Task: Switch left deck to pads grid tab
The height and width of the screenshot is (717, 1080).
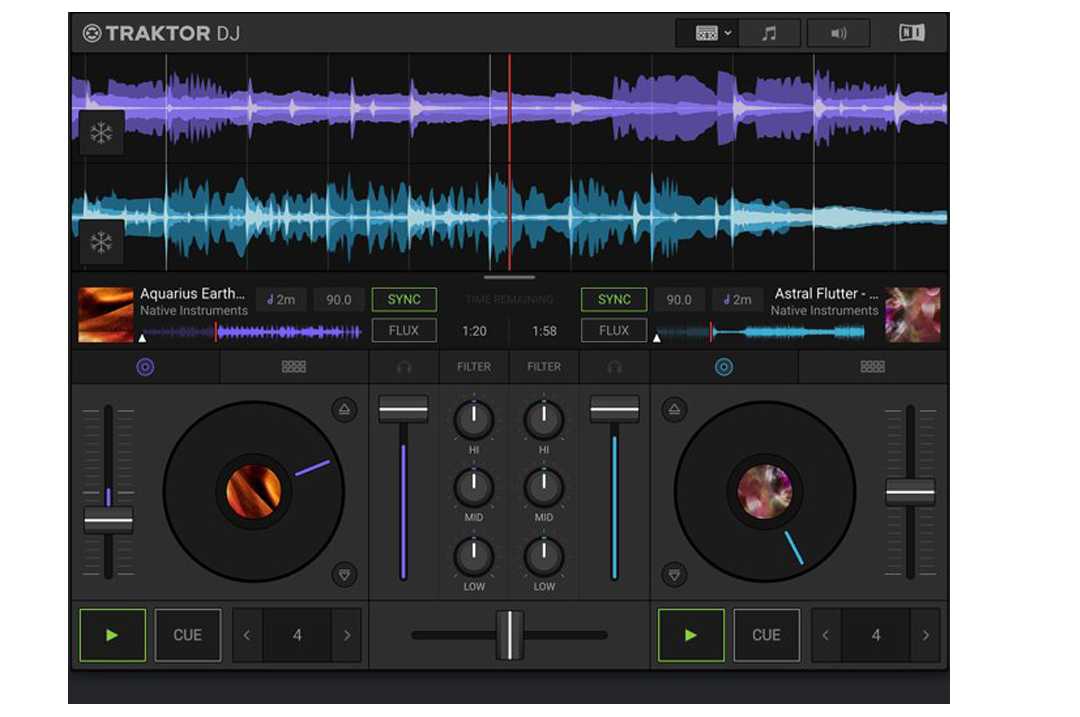Action: coord(294,367)
